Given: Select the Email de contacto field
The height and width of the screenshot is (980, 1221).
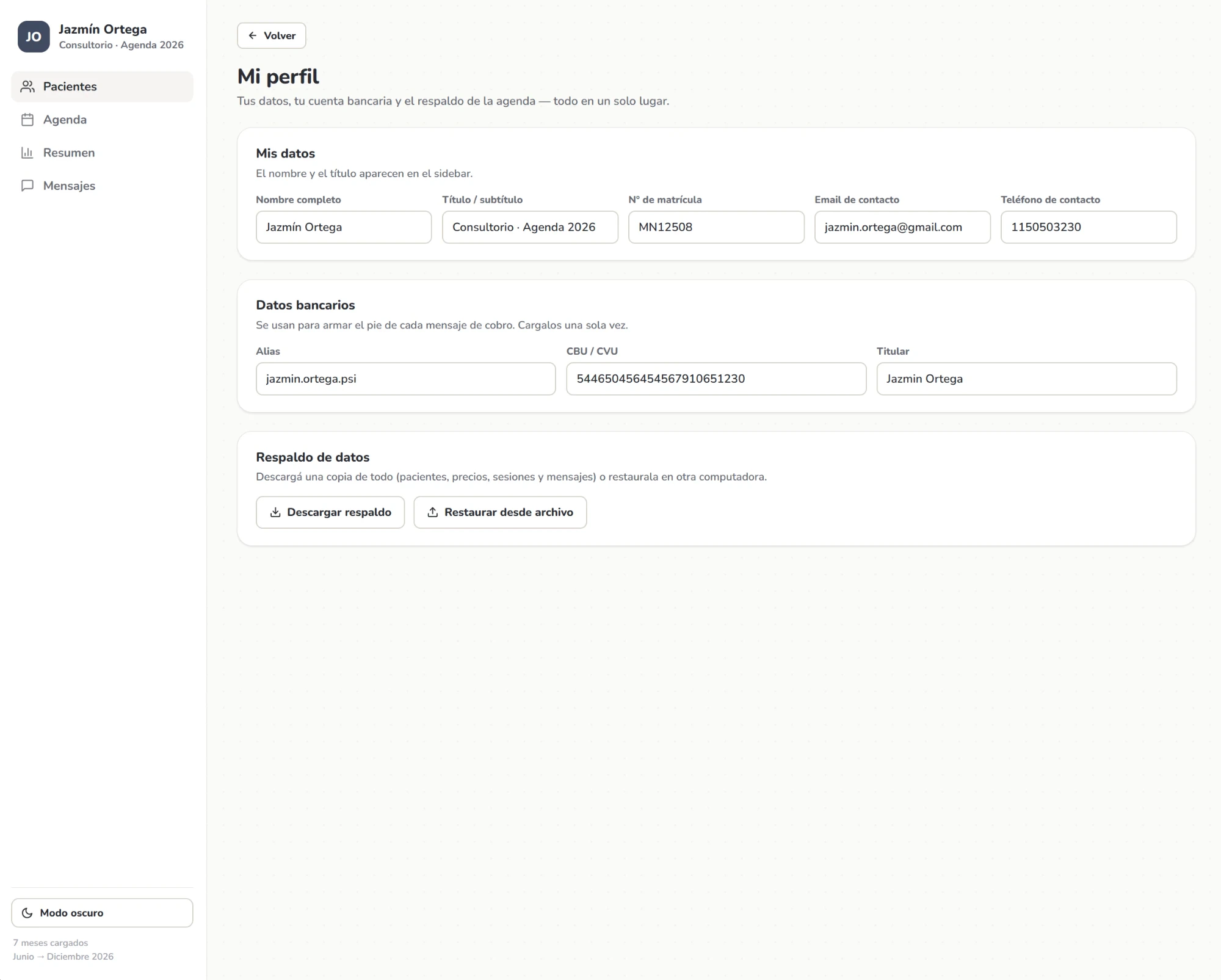Looking at the screenshot, I should pos(902,227).
